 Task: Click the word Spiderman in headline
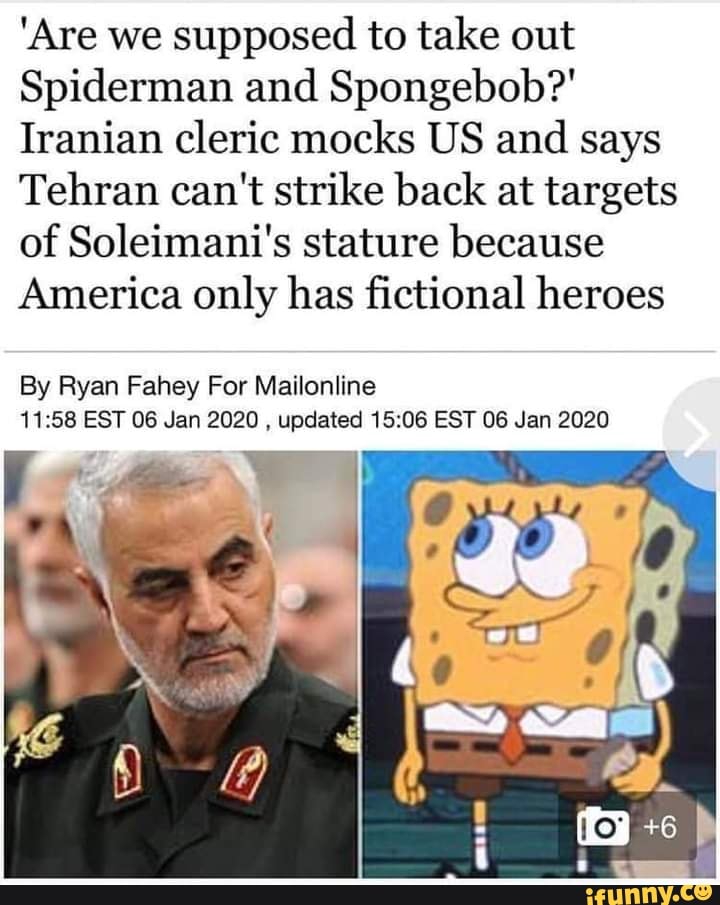(126, 88)
